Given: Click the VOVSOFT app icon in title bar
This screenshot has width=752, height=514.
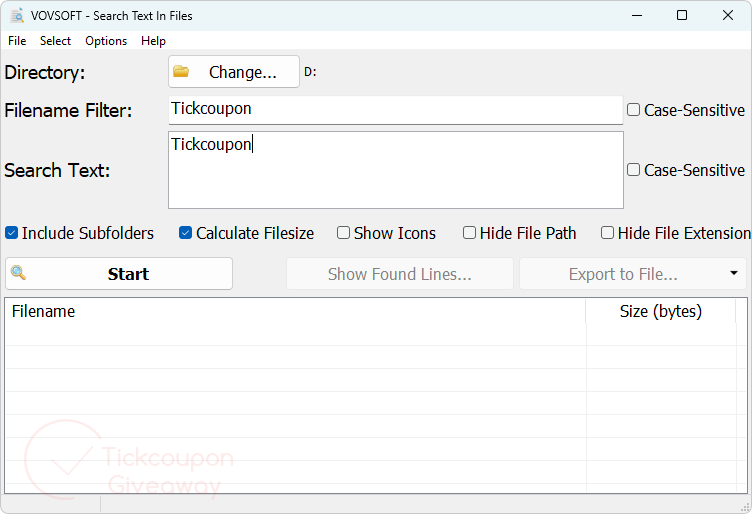Looking at the screenshot, I should point(17,16).
